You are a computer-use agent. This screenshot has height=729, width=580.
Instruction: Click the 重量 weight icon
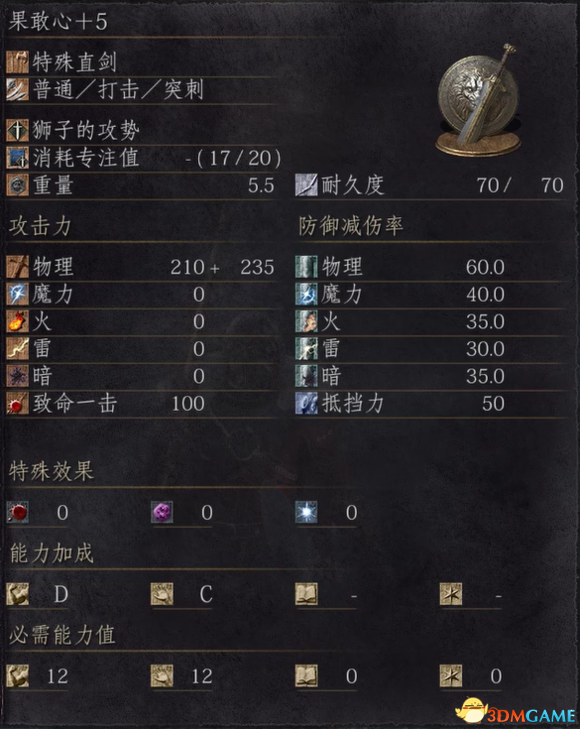pos(18,185)
